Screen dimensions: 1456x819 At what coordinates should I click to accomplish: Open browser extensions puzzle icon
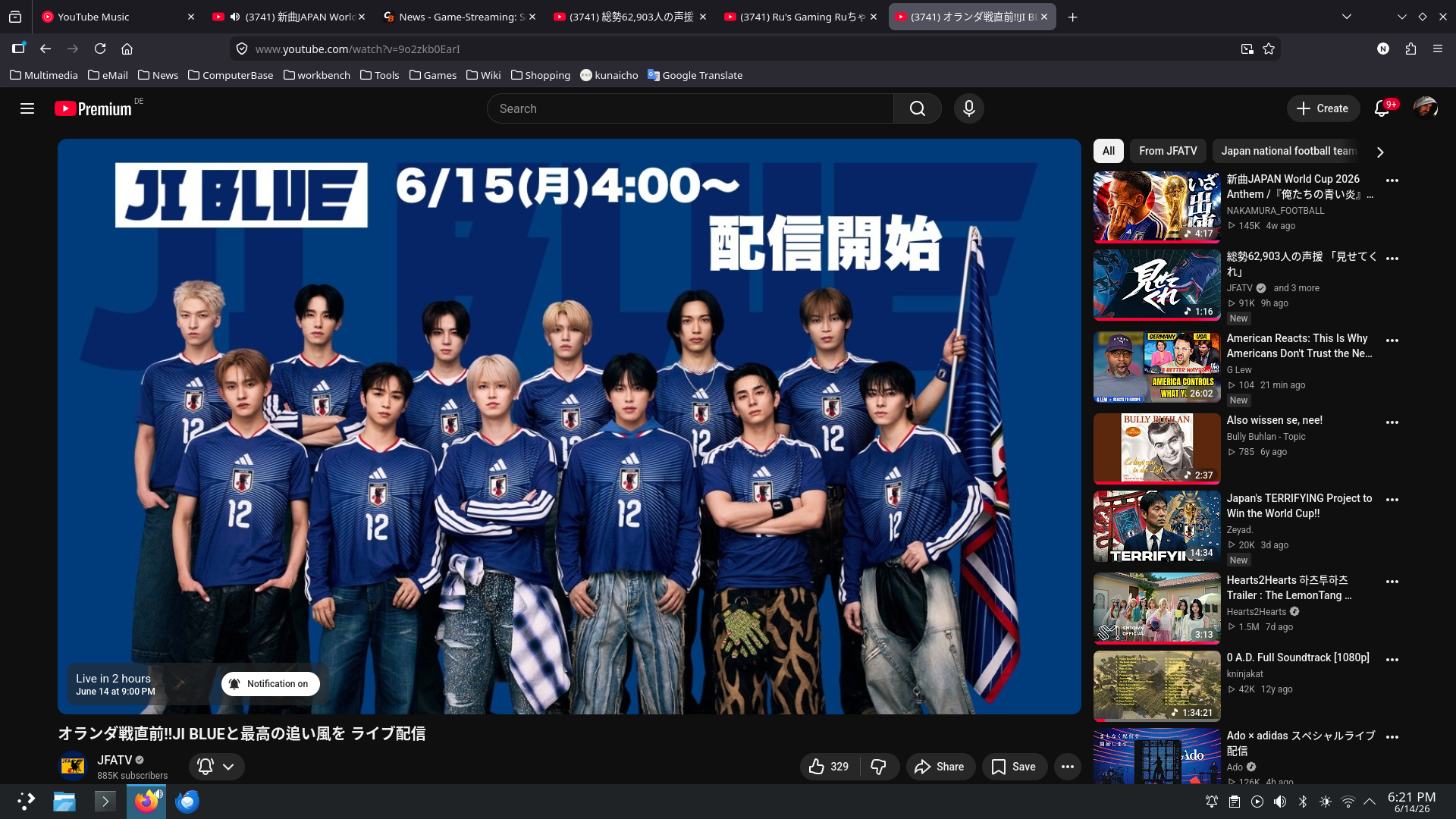[1410, 49]
